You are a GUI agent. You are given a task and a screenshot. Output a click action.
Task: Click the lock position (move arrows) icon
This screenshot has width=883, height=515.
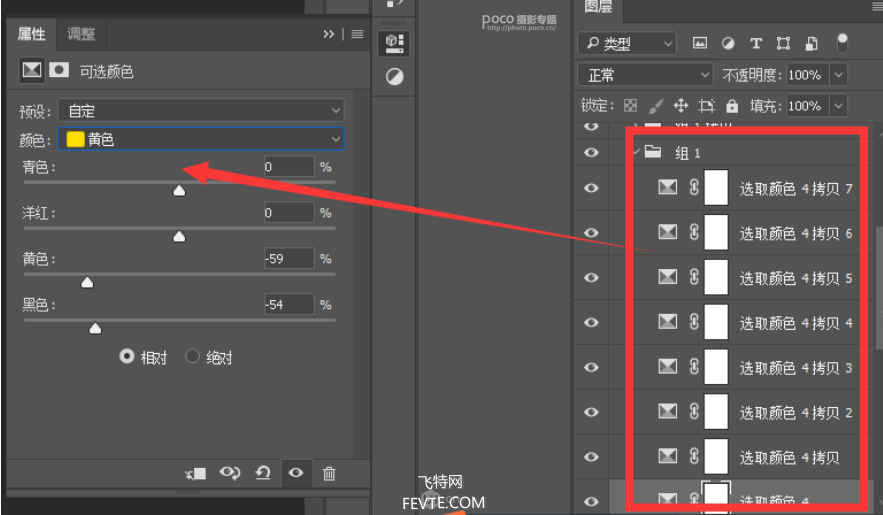pyautogui.click(x=681, y=105)
